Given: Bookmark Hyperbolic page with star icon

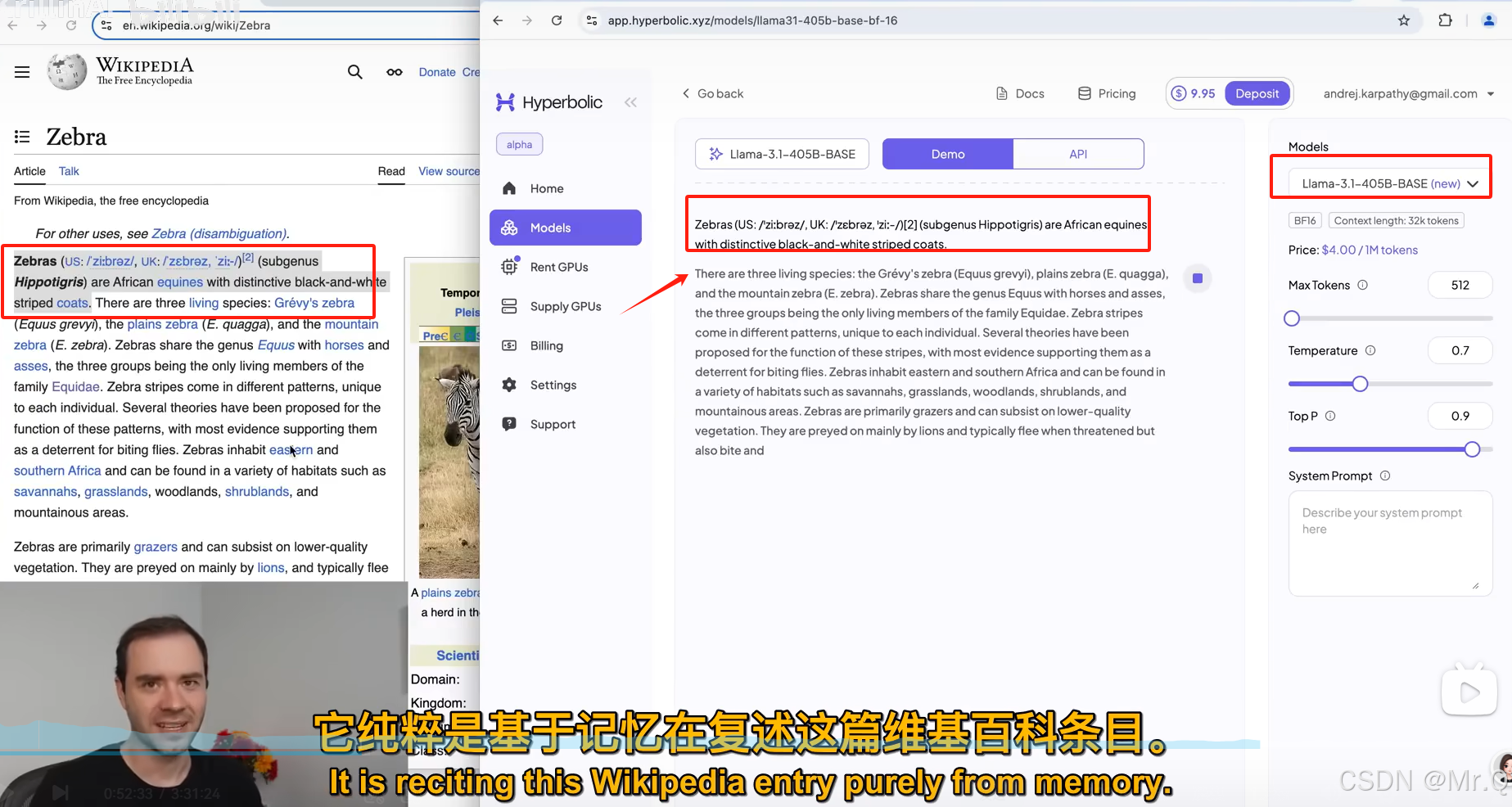Looking at the screenshot, I should 1404,20.
